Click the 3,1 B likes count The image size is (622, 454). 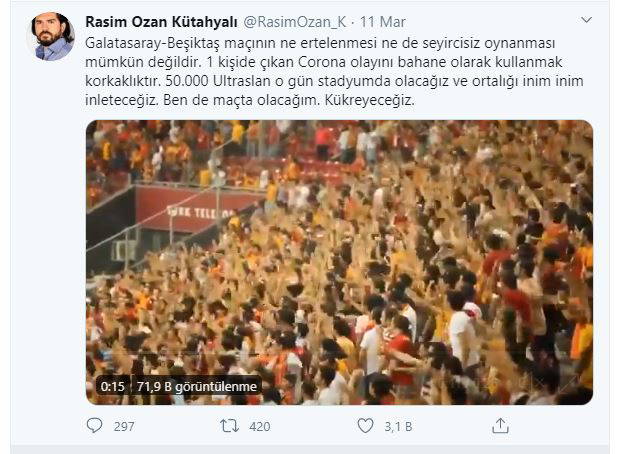tap(398, 427)
